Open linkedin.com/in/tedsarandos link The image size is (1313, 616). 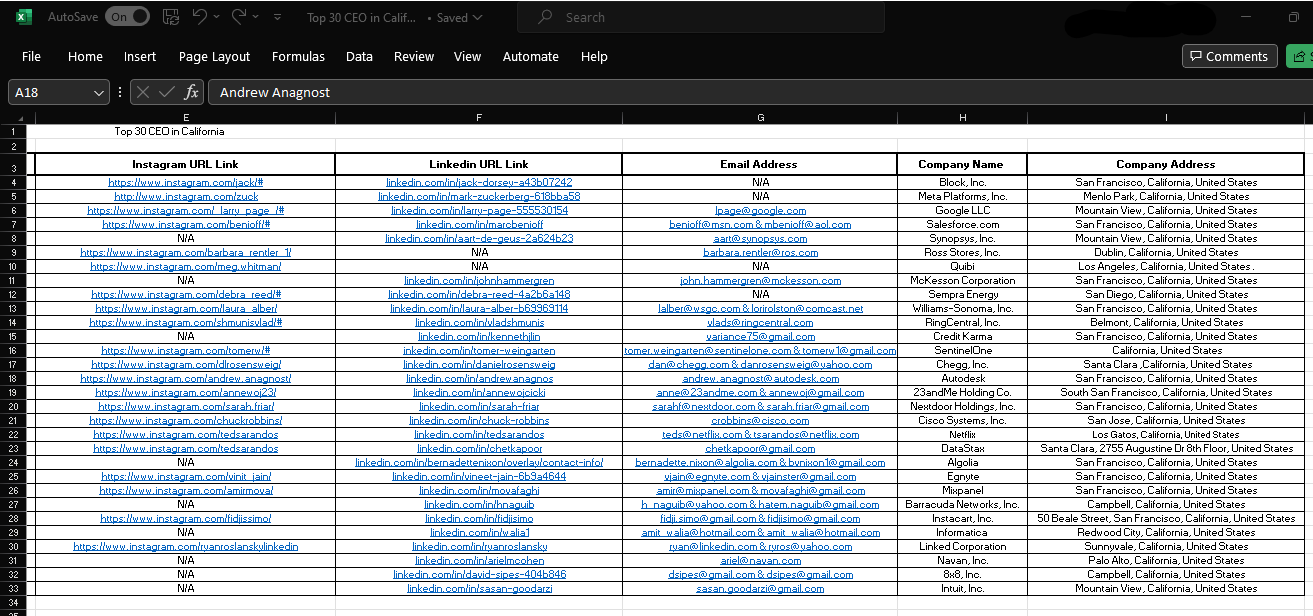point(479,434)
